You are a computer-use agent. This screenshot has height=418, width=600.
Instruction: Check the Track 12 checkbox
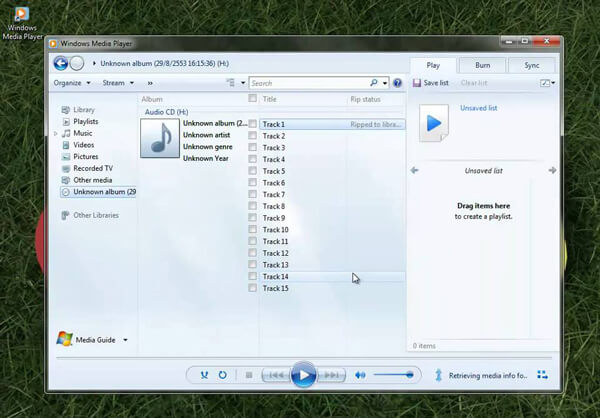tap(253, 253)
